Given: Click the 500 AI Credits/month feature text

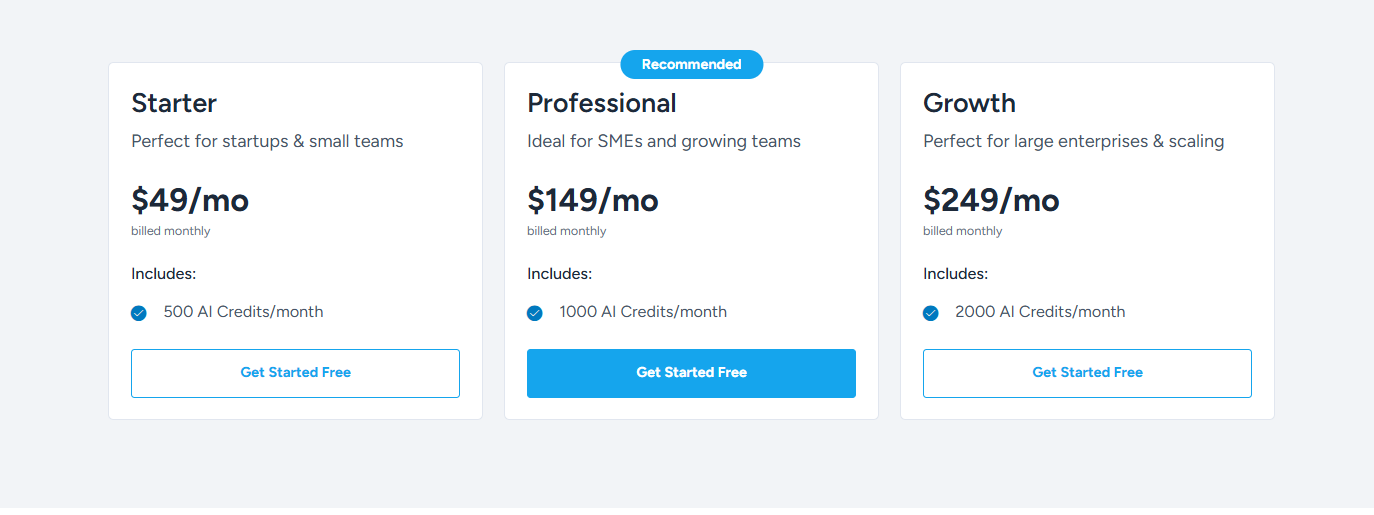Looking at the screenshot, I should pos(243,312).
